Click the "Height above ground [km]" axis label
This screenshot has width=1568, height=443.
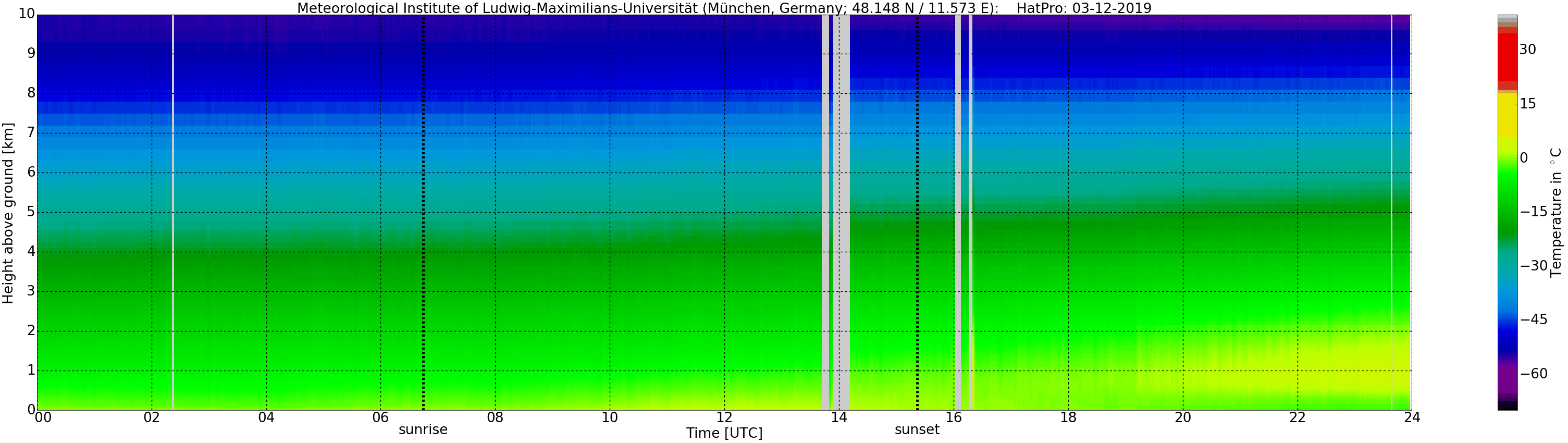click(8, 213)
